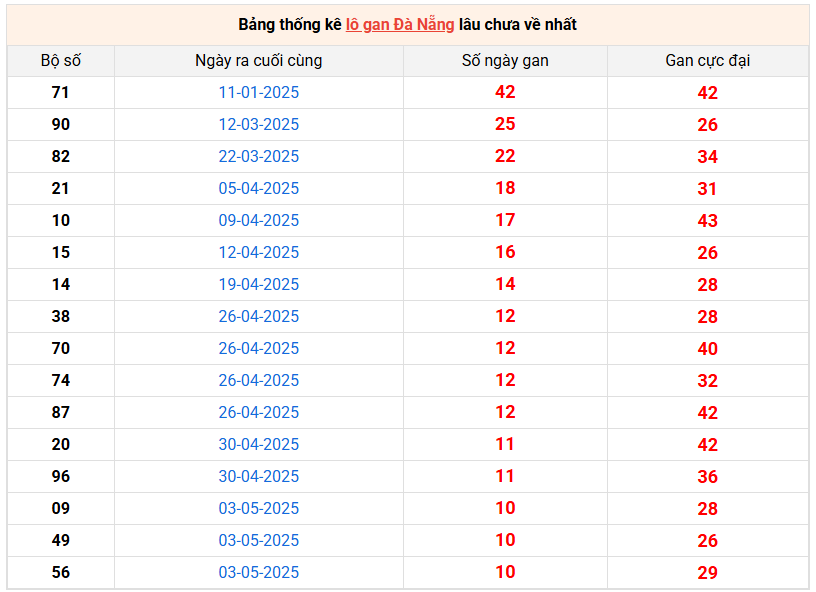The height and width of the screenshot is (592, 816).
Task: Click the date in row 56
Action: [258, 572]
